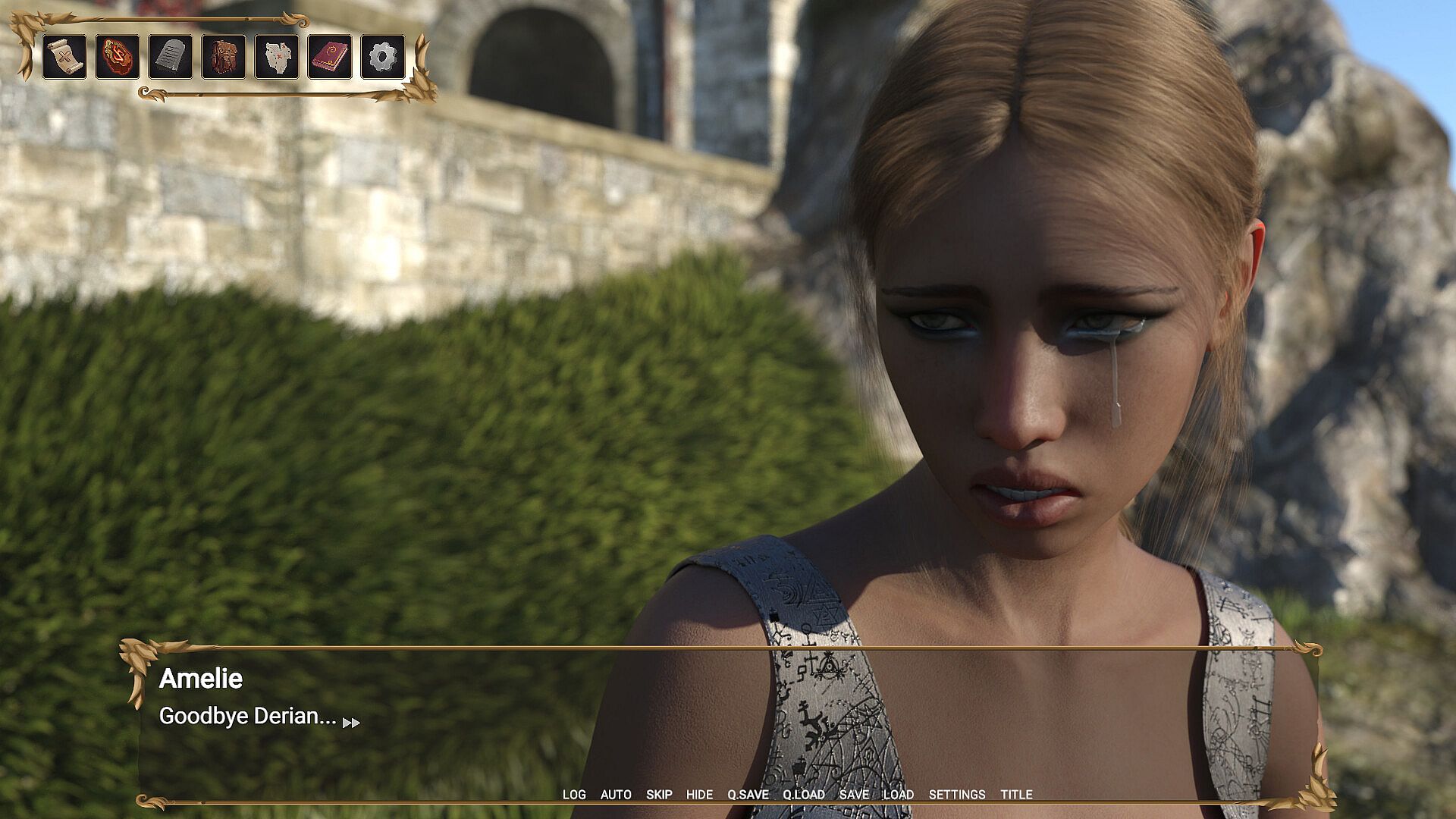Toggle AUTO advance mode

616,795
